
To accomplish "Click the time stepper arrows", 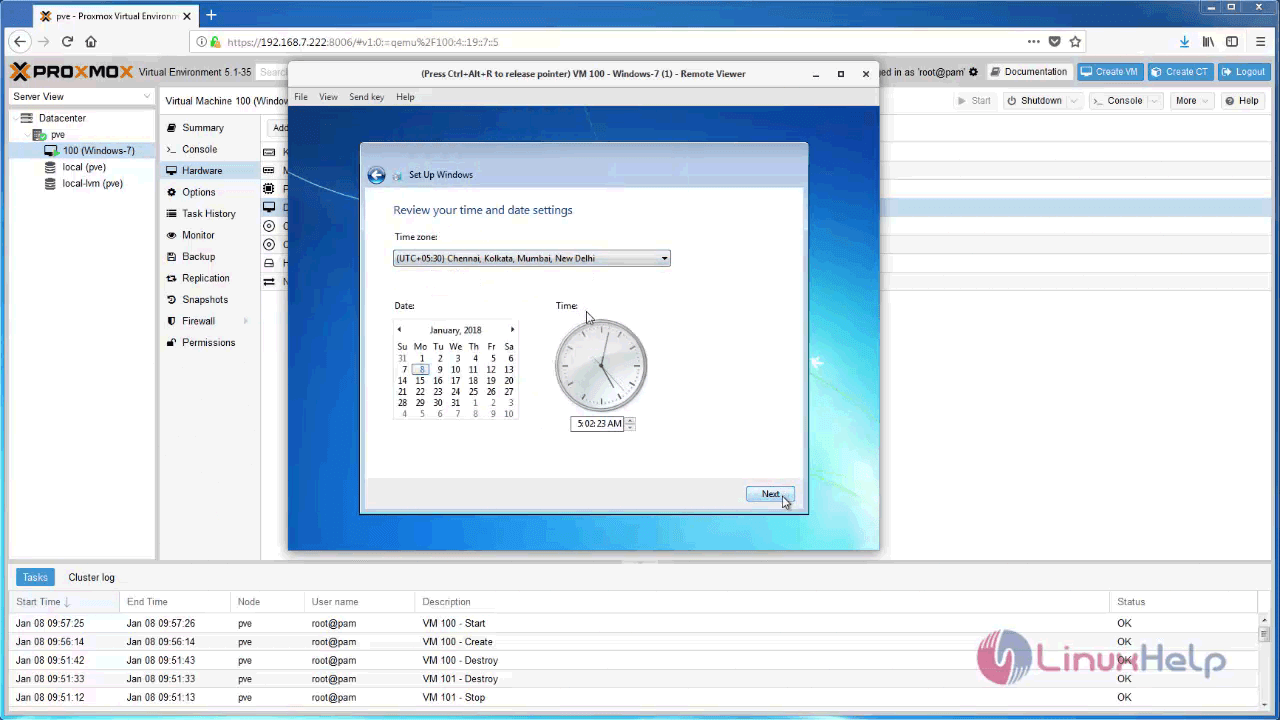I will [630, 424].
